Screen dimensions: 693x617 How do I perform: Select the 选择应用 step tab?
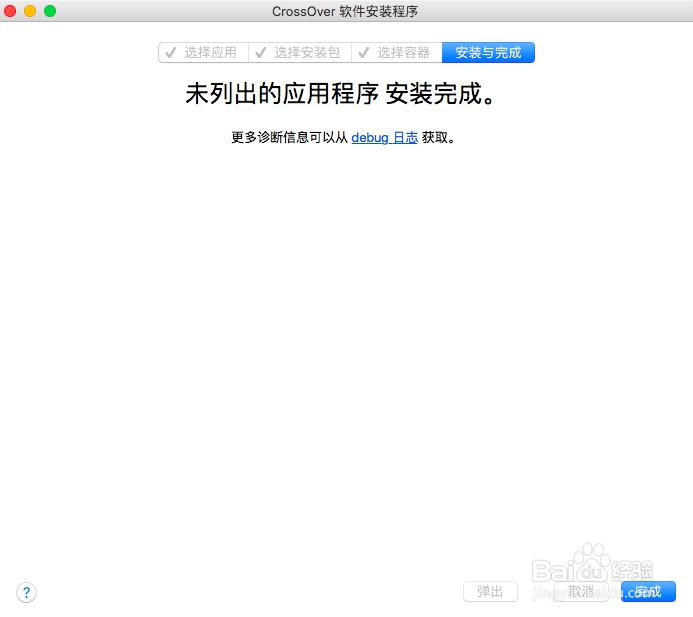pos(203,53)
